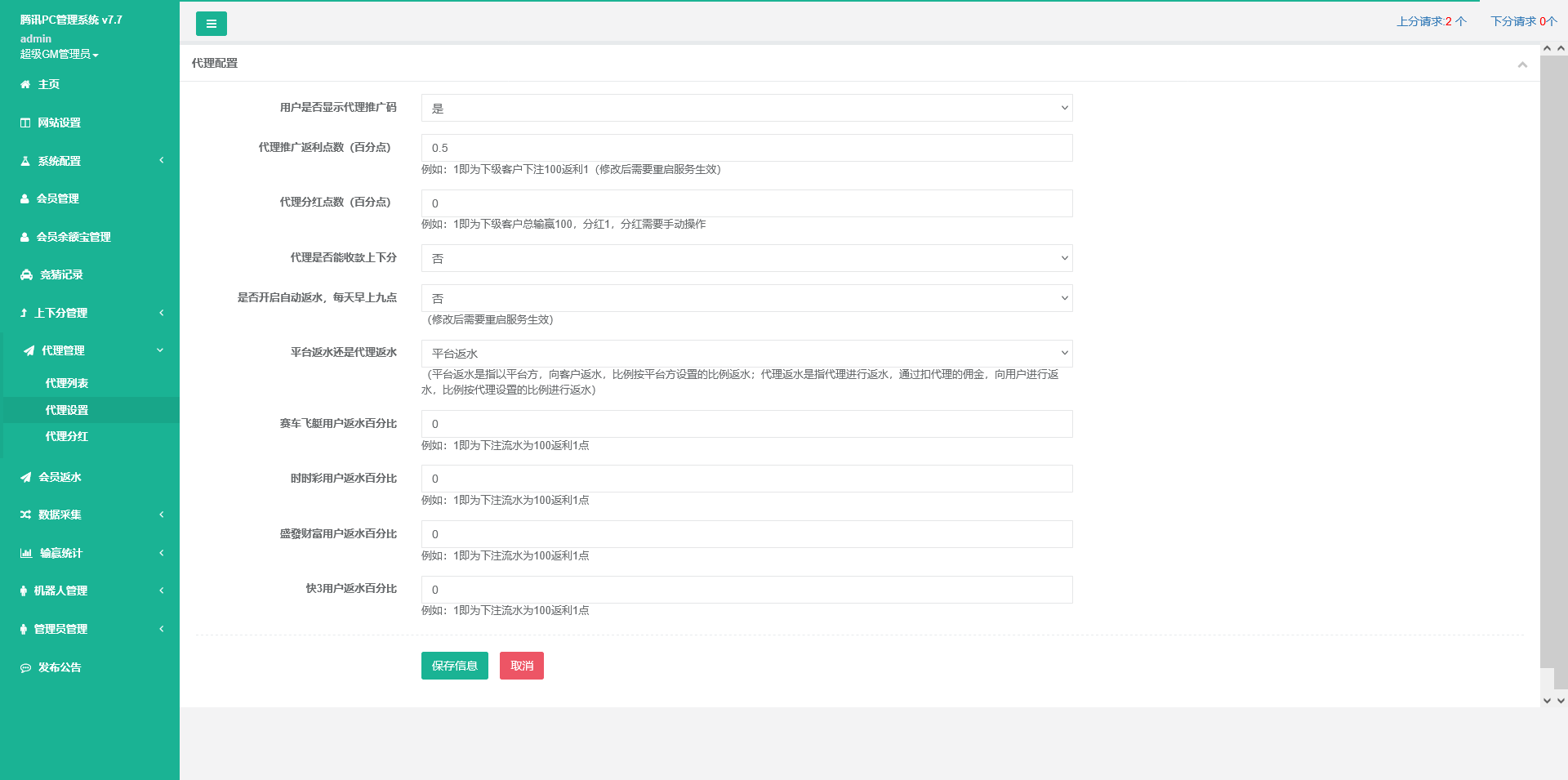This screenshot has width=1568, height=780.
Task: Click the paper-plane icon for 会员返水
Action: tap(26, 477)
